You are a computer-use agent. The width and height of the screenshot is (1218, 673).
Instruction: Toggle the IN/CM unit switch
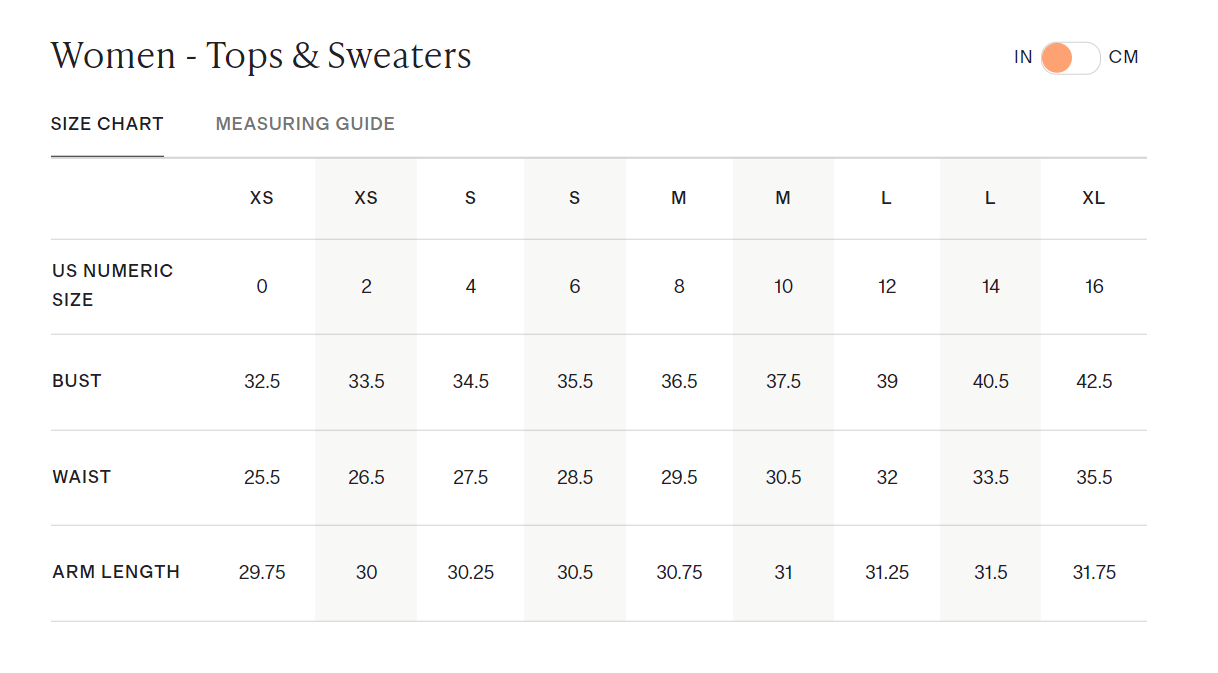pos(1069,58)
